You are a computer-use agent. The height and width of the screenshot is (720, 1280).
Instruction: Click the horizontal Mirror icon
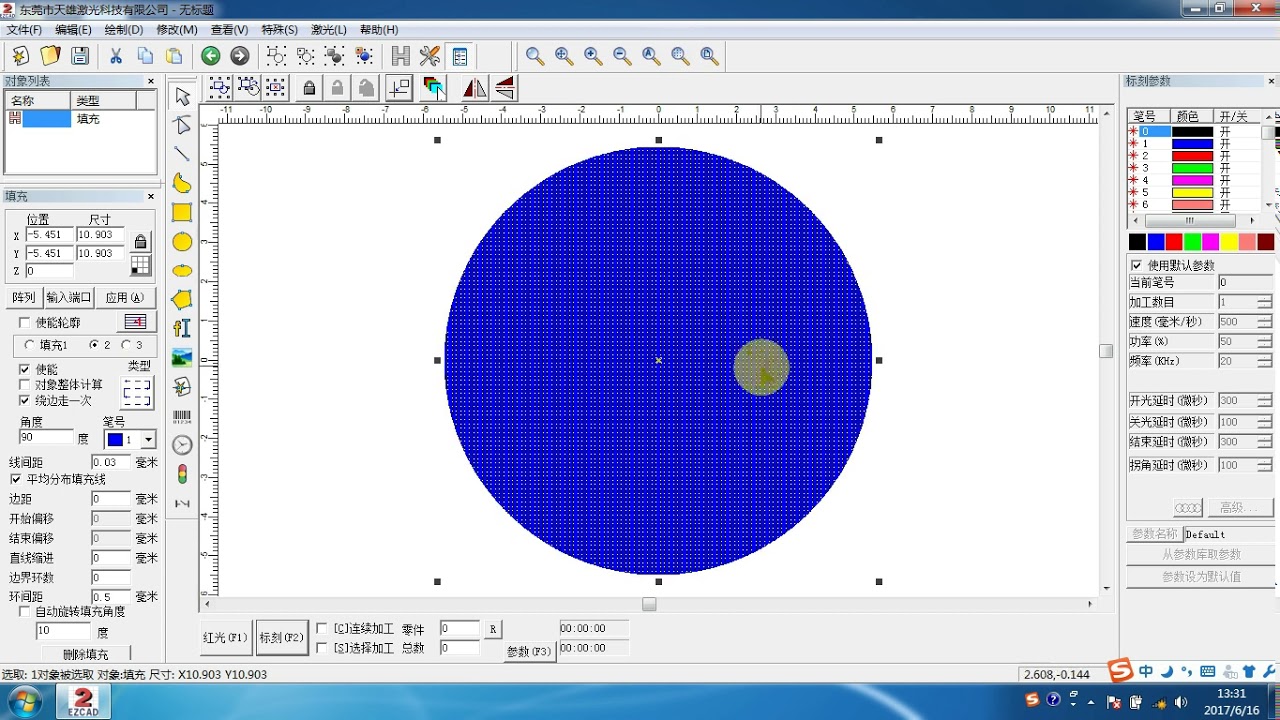tap(475, 88)
